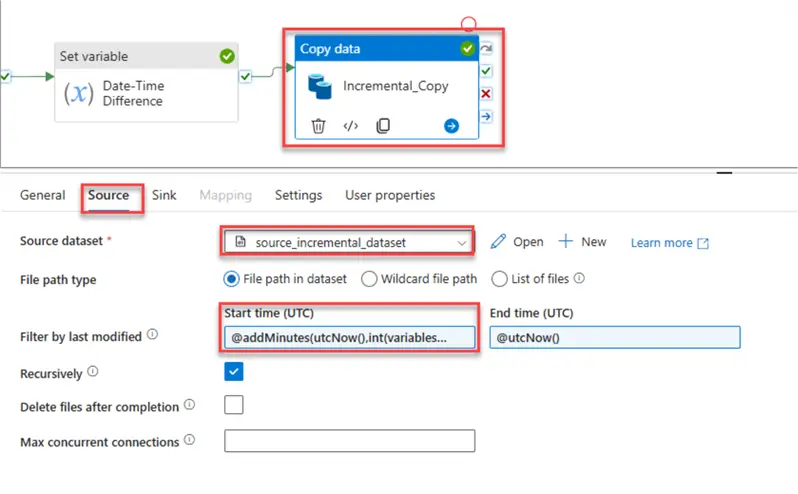Click the green success connector on Copy data
This screenshot has height=494, width=798.
click(486, 72)
